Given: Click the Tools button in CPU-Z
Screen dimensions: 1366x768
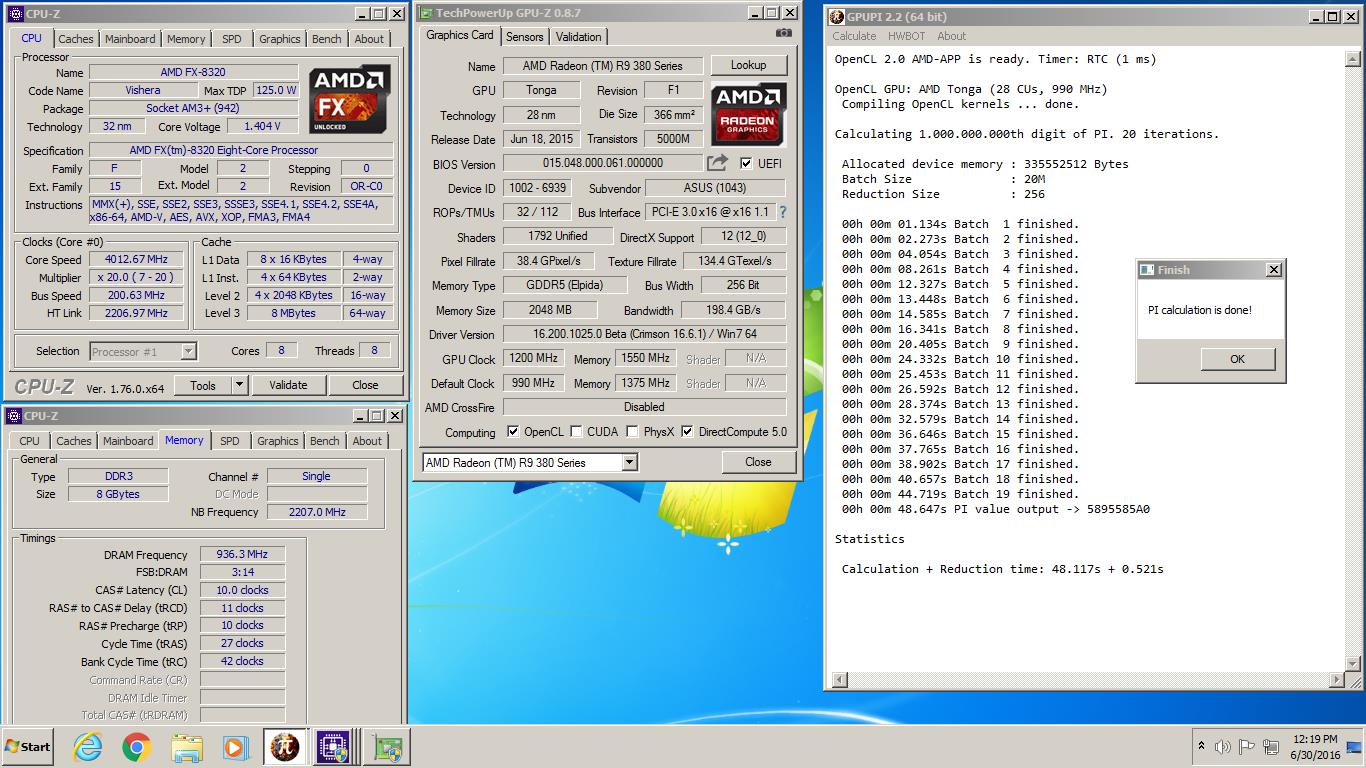Looking at the screenshot, I should coord(203,385).
